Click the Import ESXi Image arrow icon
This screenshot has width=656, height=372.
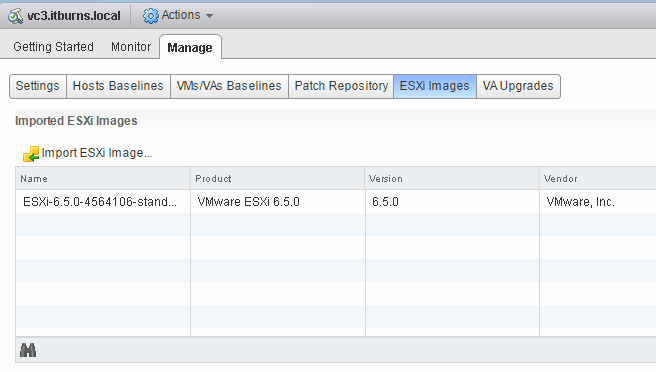[x=31, y=154]
